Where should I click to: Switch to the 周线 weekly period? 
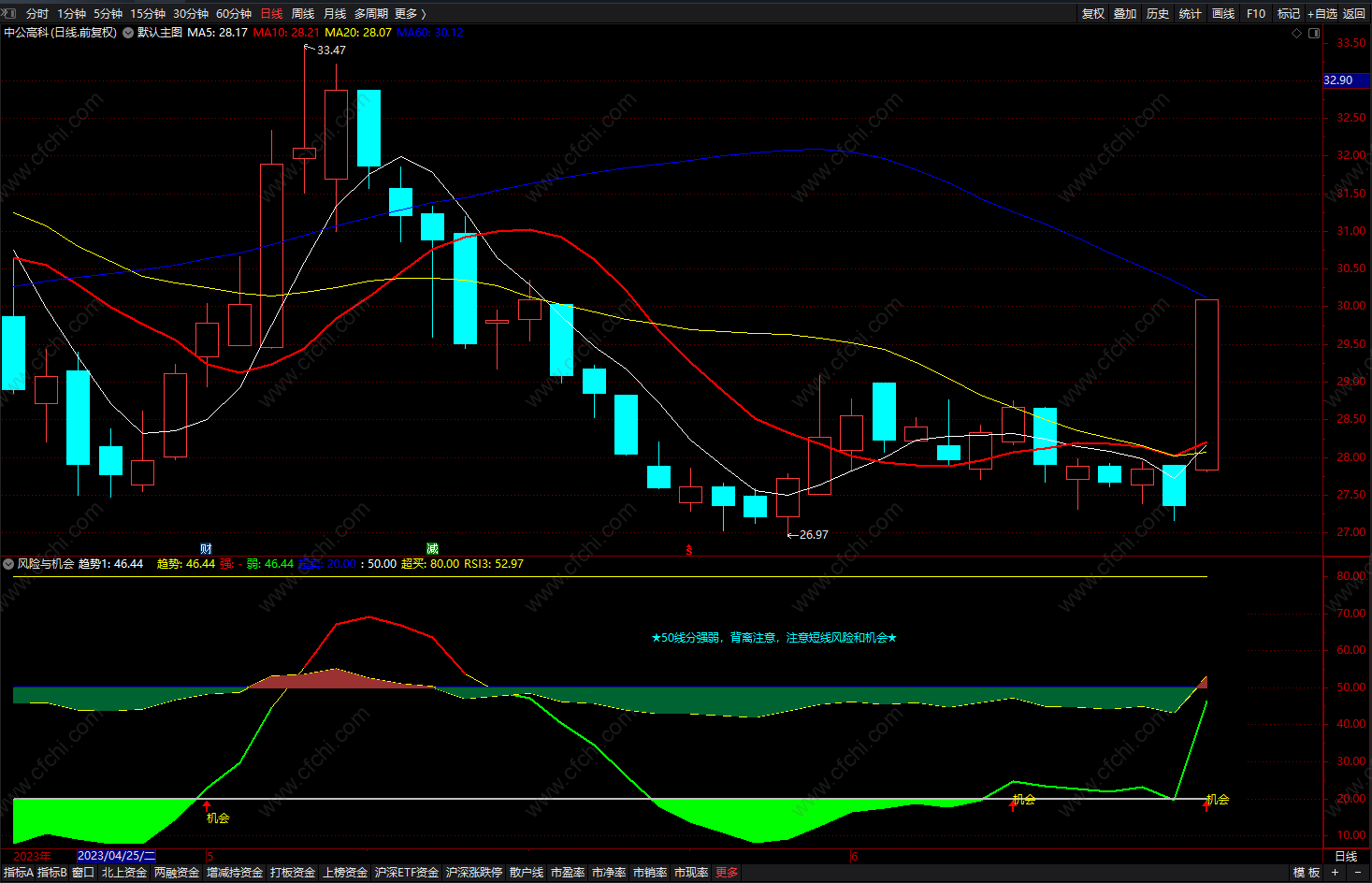coord(303,13)
